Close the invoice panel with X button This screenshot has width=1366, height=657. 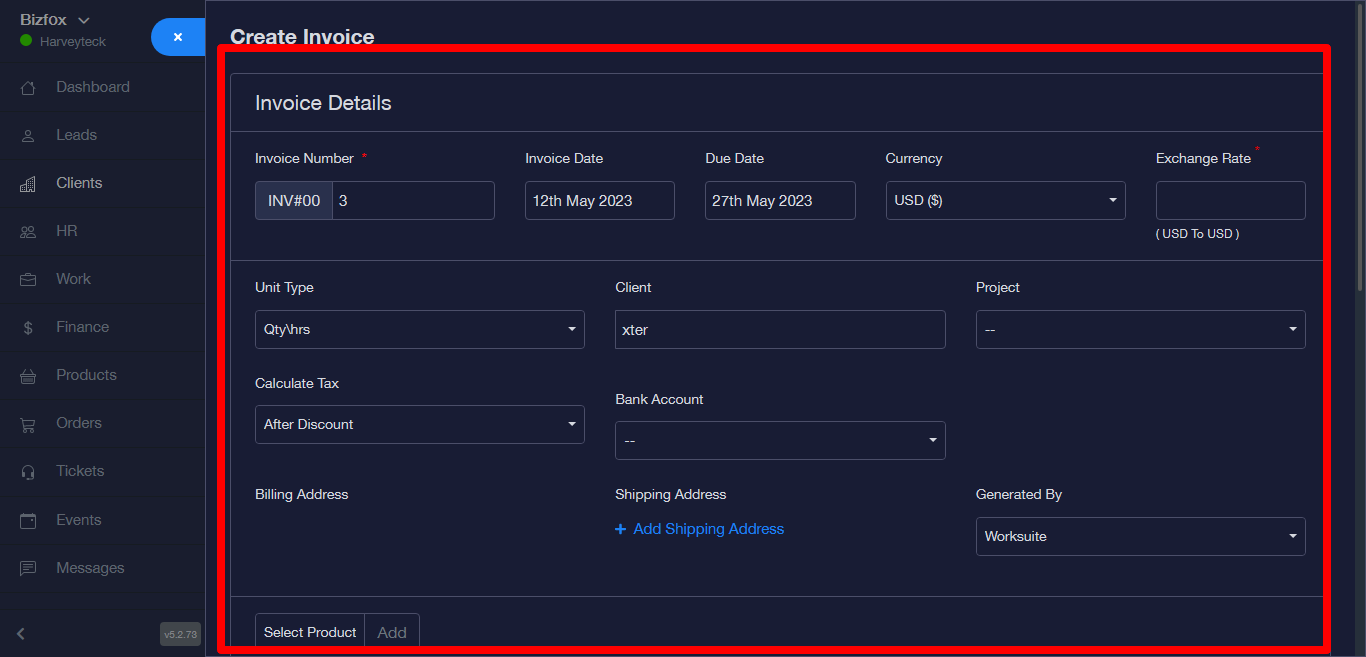(x=177, y=37)
